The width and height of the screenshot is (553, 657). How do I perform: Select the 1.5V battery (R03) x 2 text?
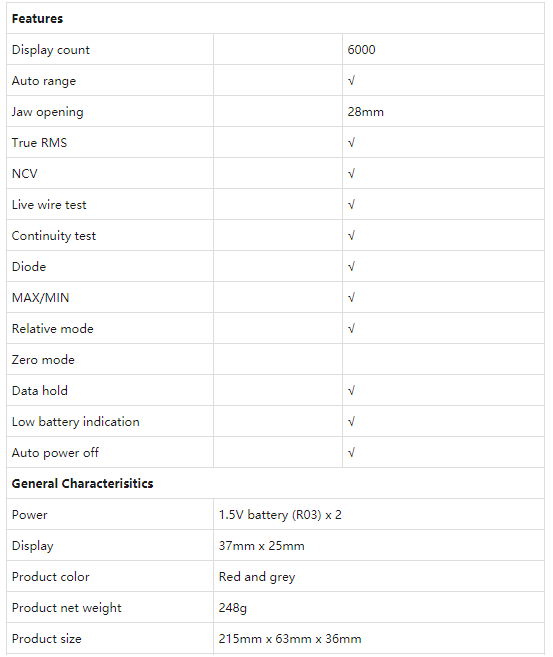[x=280, y=515]
